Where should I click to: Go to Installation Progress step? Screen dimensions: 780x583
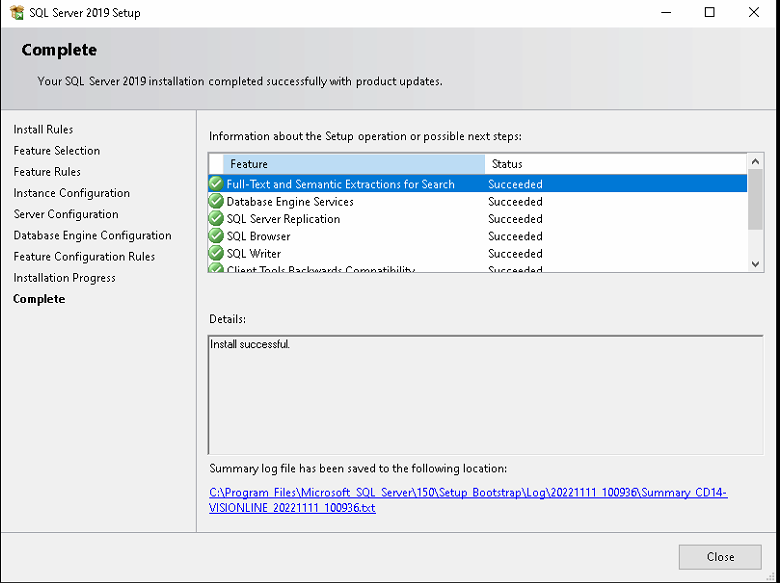point(65,278)
